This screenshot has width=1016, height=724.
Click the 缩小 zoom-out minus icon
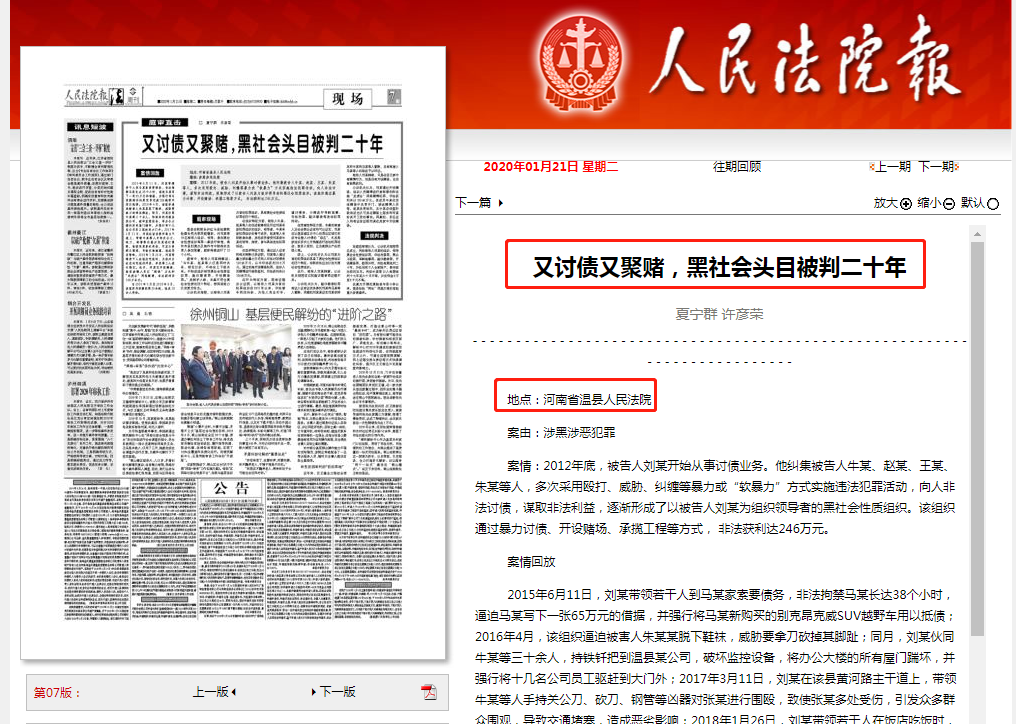(949, 204)
